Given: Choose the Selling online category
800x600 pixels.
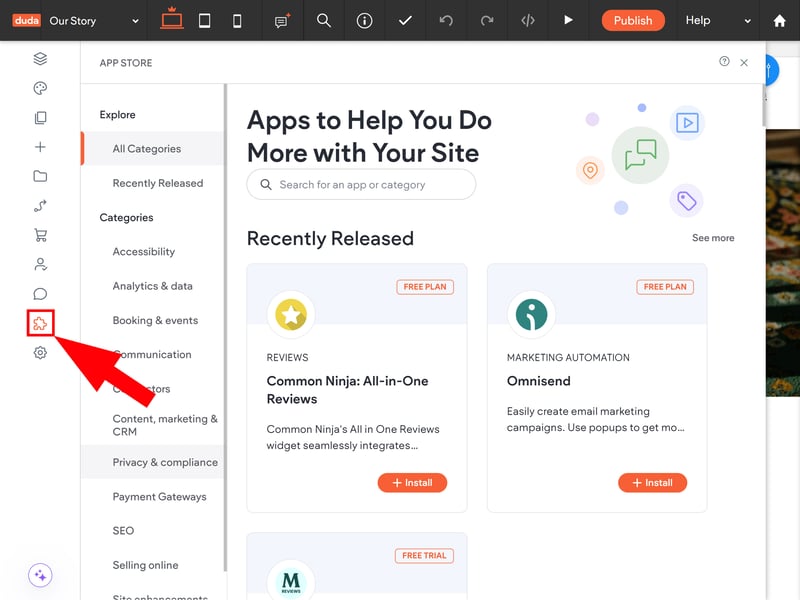Looking at the screenshot, I should pos(145,565).
